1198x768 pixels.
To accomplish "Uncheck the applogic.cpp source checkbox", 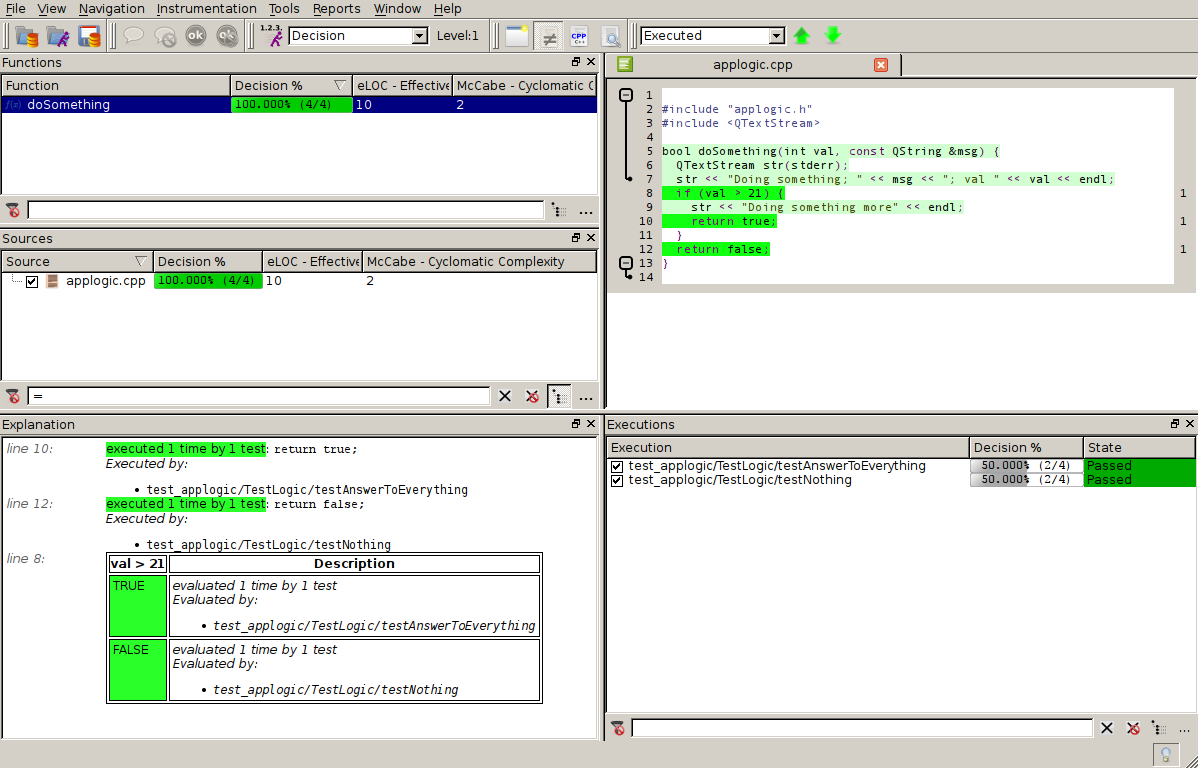I will pos(31,281).
